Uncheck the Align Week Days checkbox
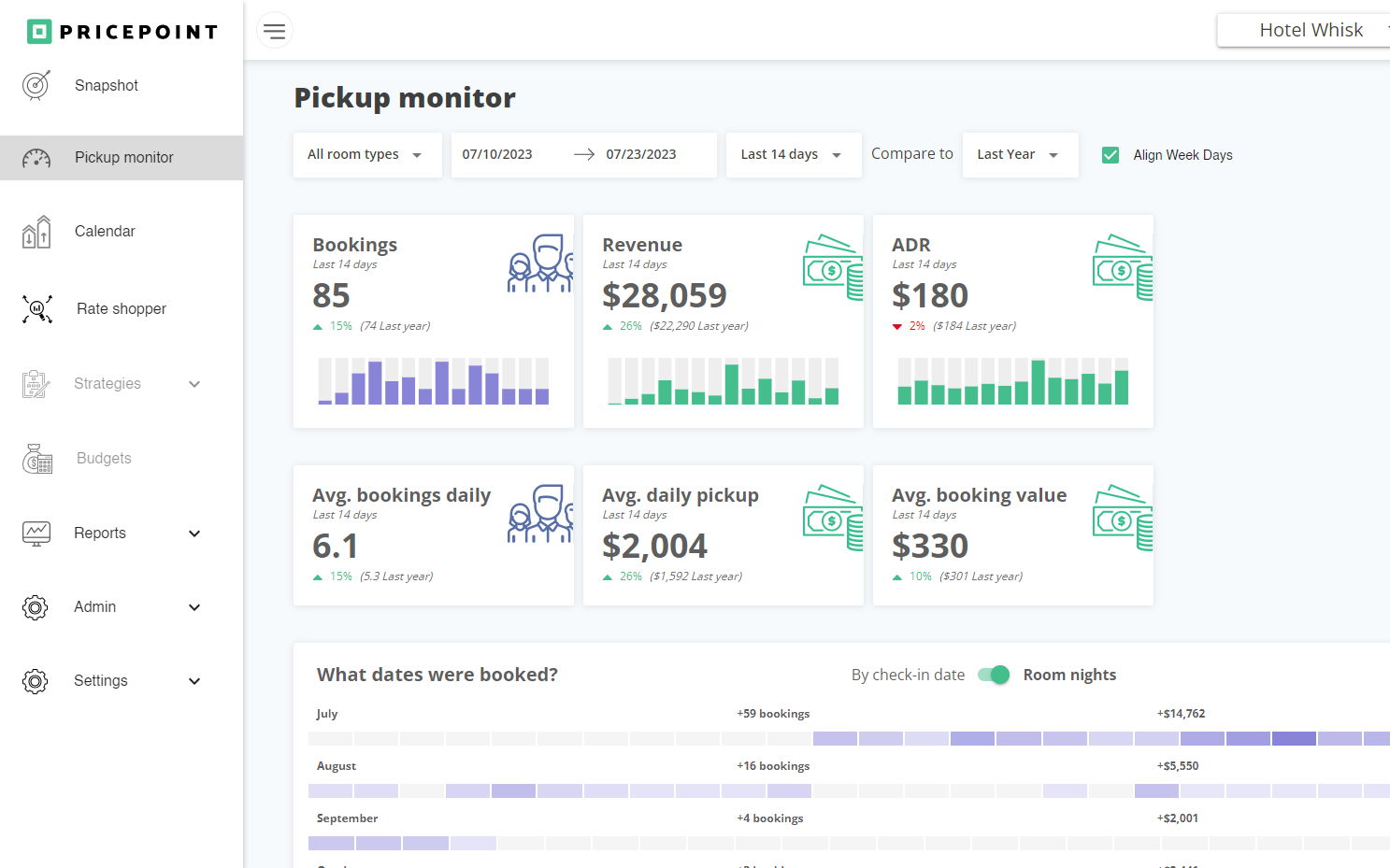This screenshot has height=868, width=1390. [1111, 155]
